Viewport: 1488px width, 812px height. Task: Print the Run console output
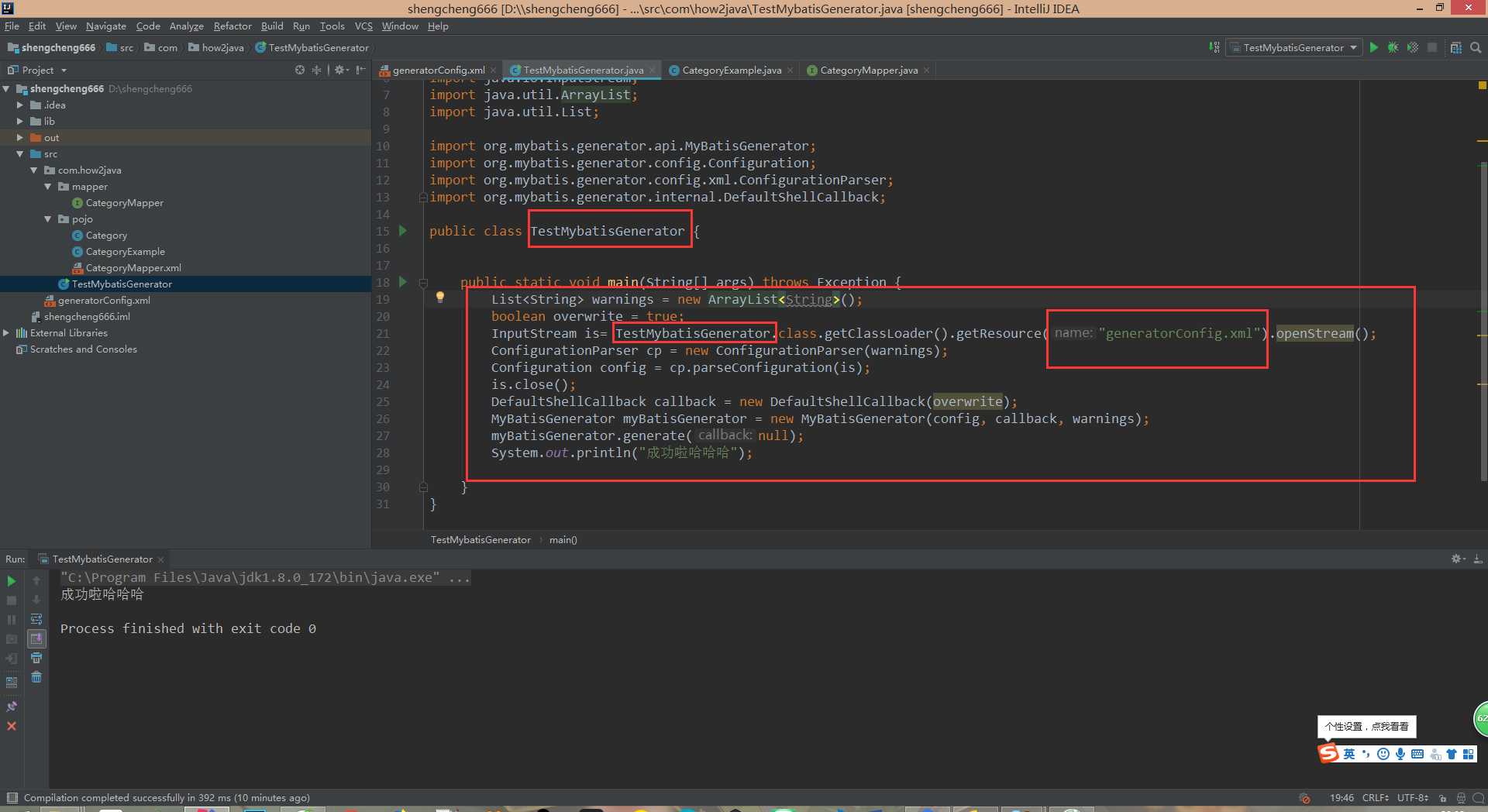36,658
